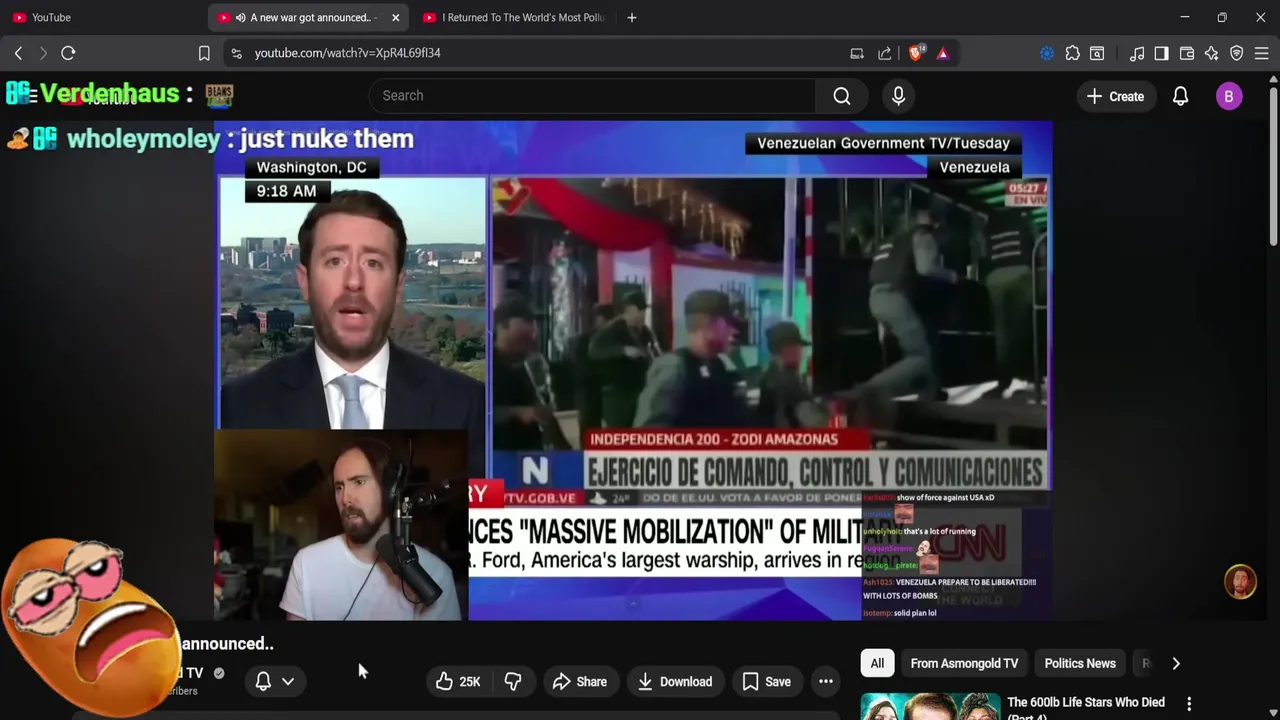
Task: Click the Asmongold webcam overlay in the video
Action: point(341,526)
